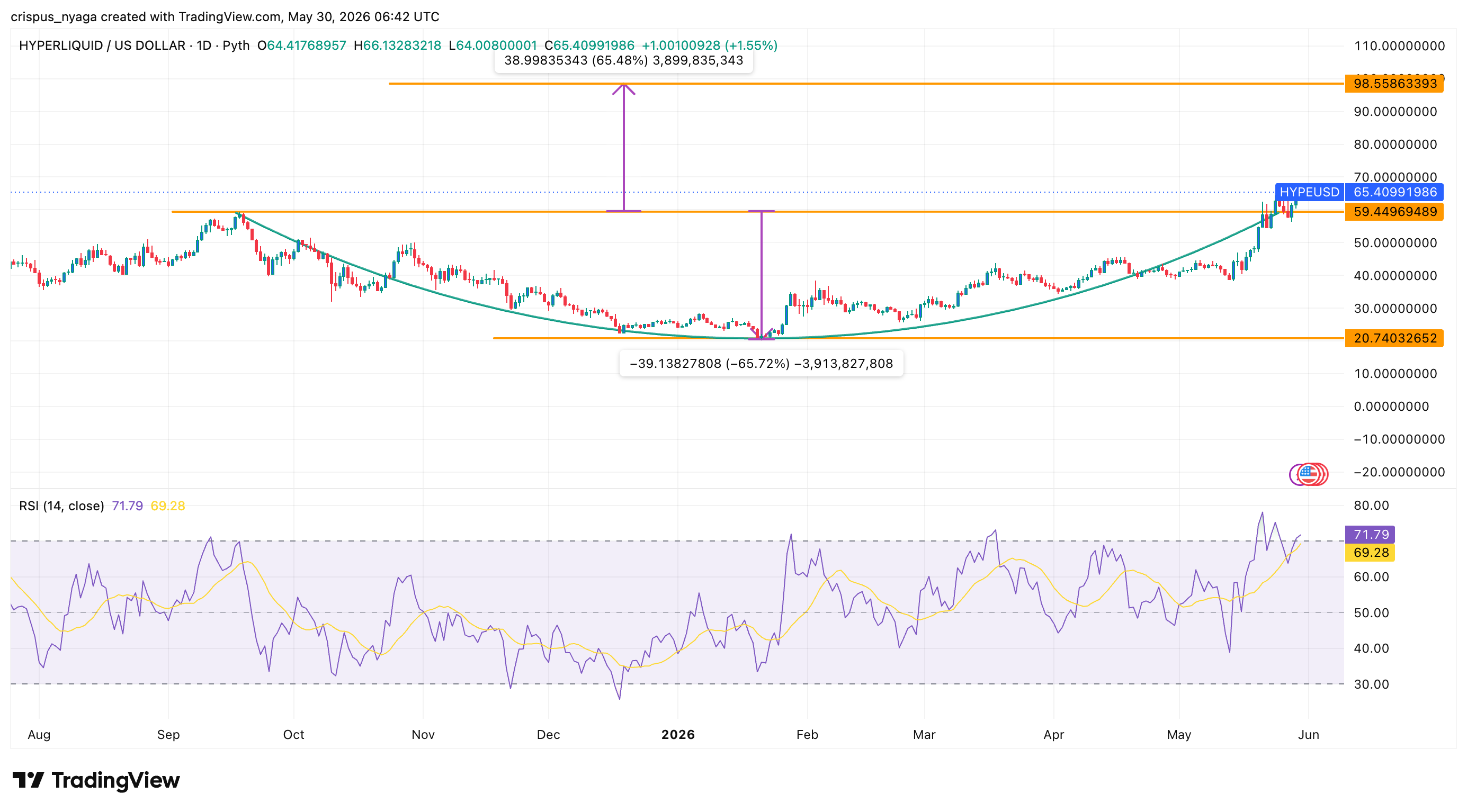Click the orange price label 98.55863393

[1394, 84]
